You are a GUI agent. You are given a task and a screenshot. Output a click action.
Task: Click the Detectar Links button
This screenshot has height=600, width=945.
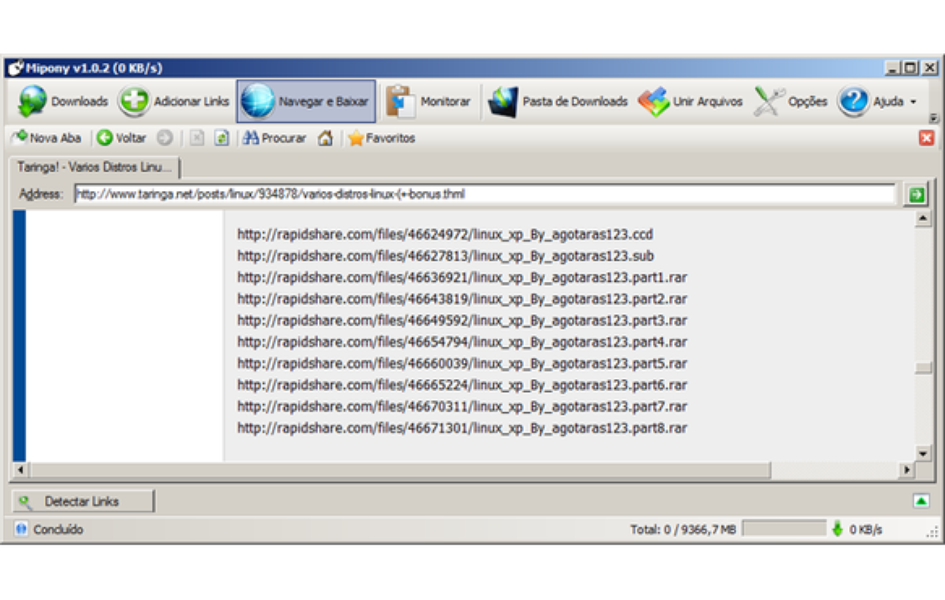click(83, 501)
